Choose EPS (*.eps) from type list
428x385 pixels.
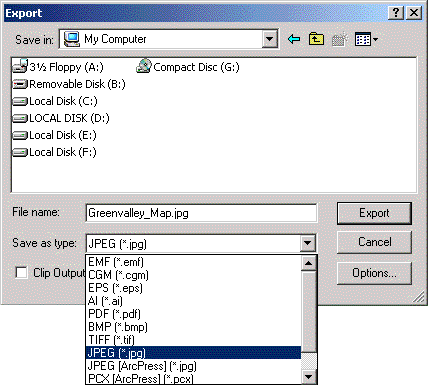(x=193, y=288)
